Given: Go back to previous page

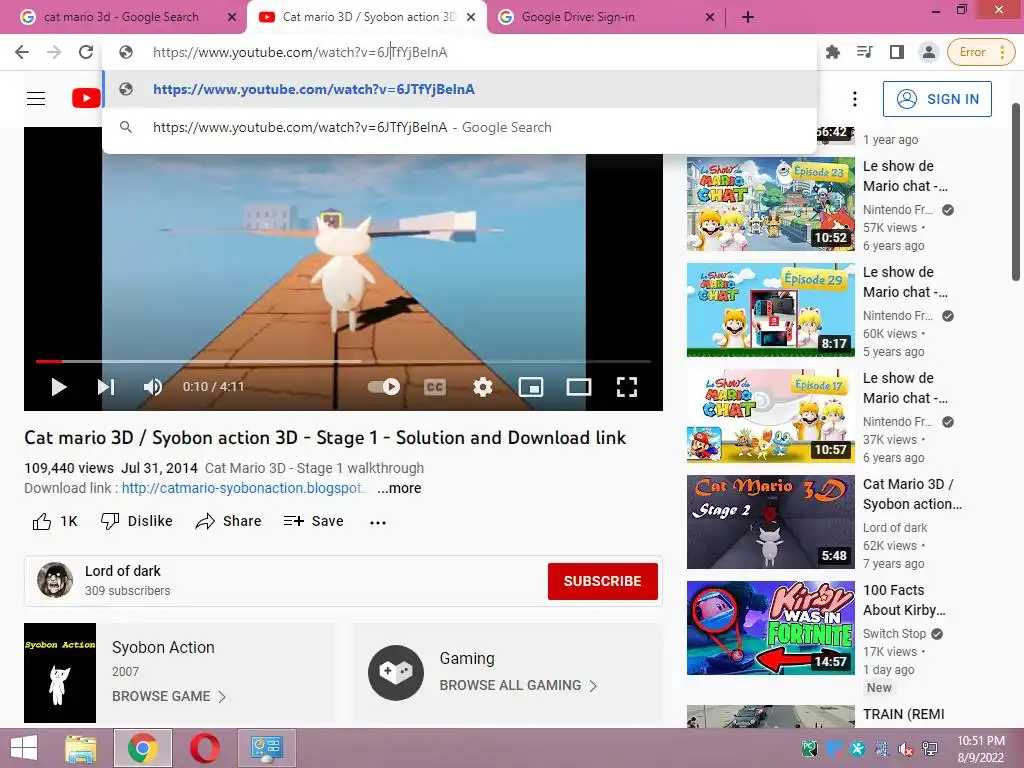Looking at the screenshot, I should click(x=22, y=52).
